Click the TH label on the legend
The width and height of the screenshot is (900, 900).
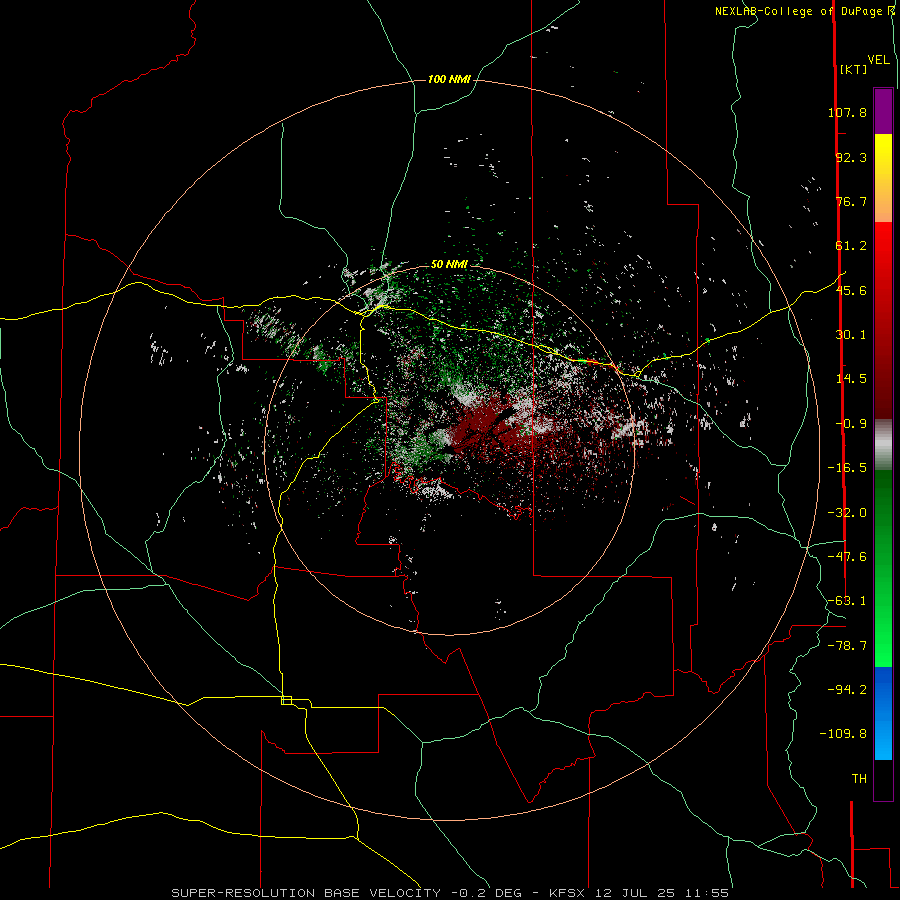click(859, 779)
